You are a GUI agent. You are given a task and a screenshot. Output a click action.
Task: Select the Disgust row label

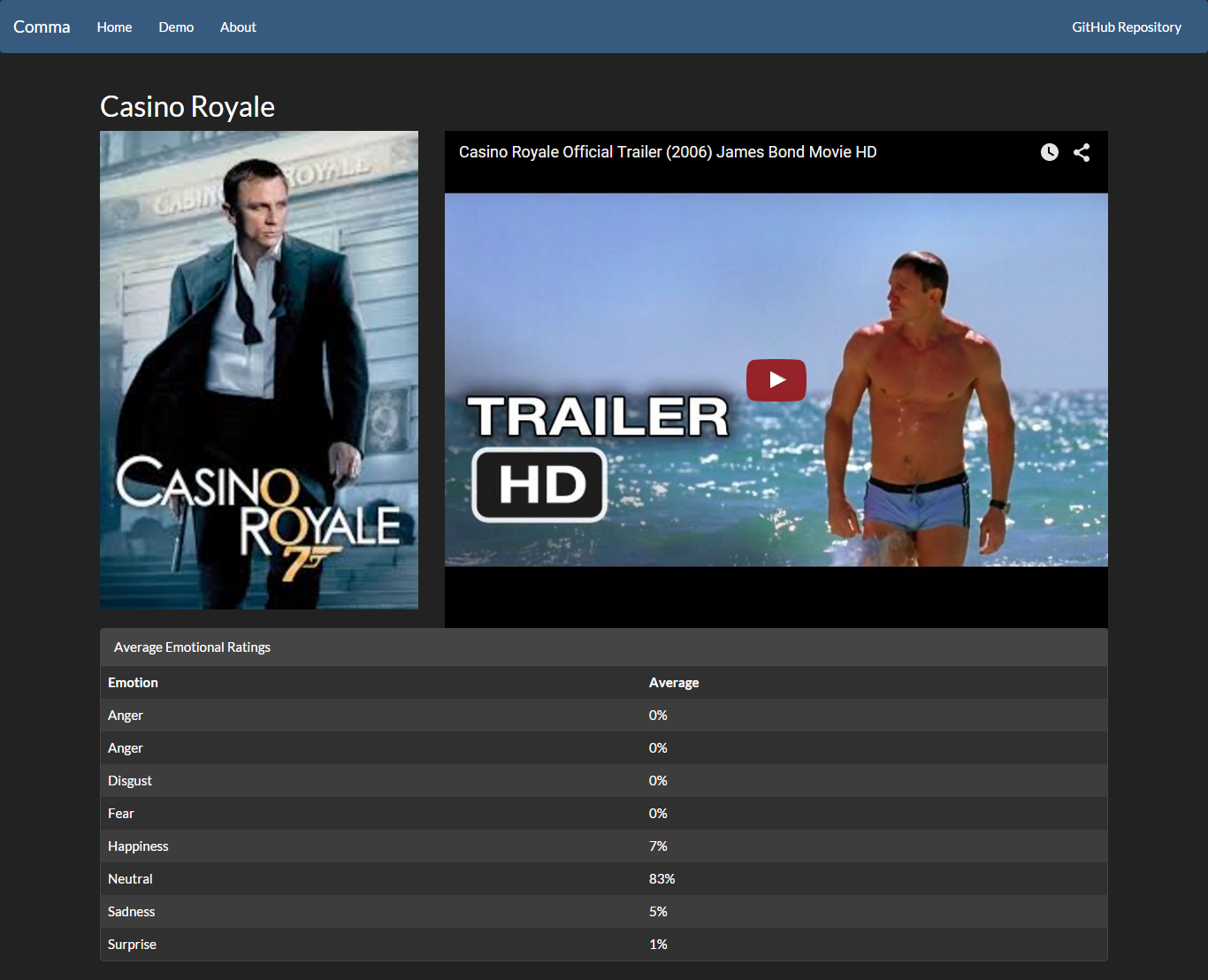coord(130,781)
